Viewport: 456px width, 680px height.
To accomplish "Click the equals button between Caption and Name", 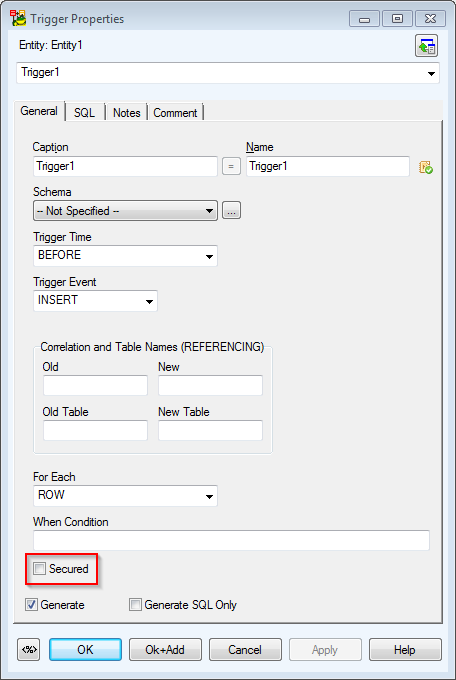I will (231, 167).
